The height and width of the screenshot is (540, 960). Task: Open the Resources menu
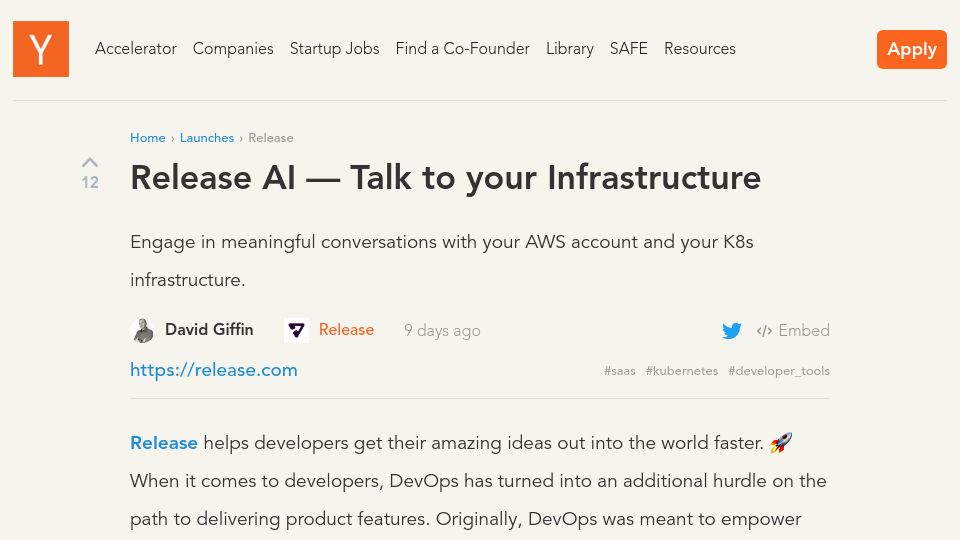point(700,48)
